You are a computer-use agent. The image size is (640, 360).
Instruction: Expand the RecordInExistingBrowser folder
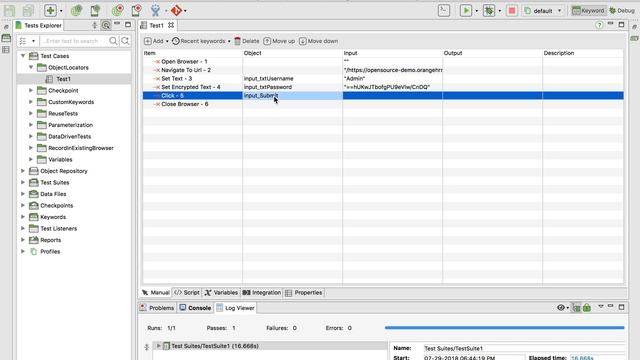31,148
